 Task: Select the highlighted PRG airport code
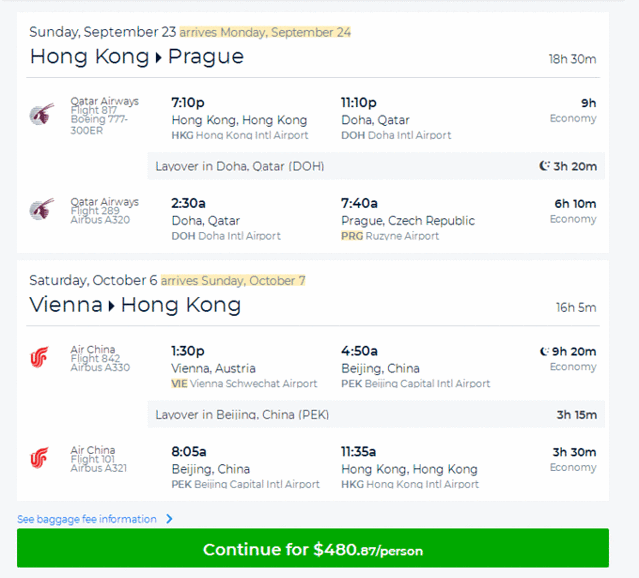[x=351, y=237]
